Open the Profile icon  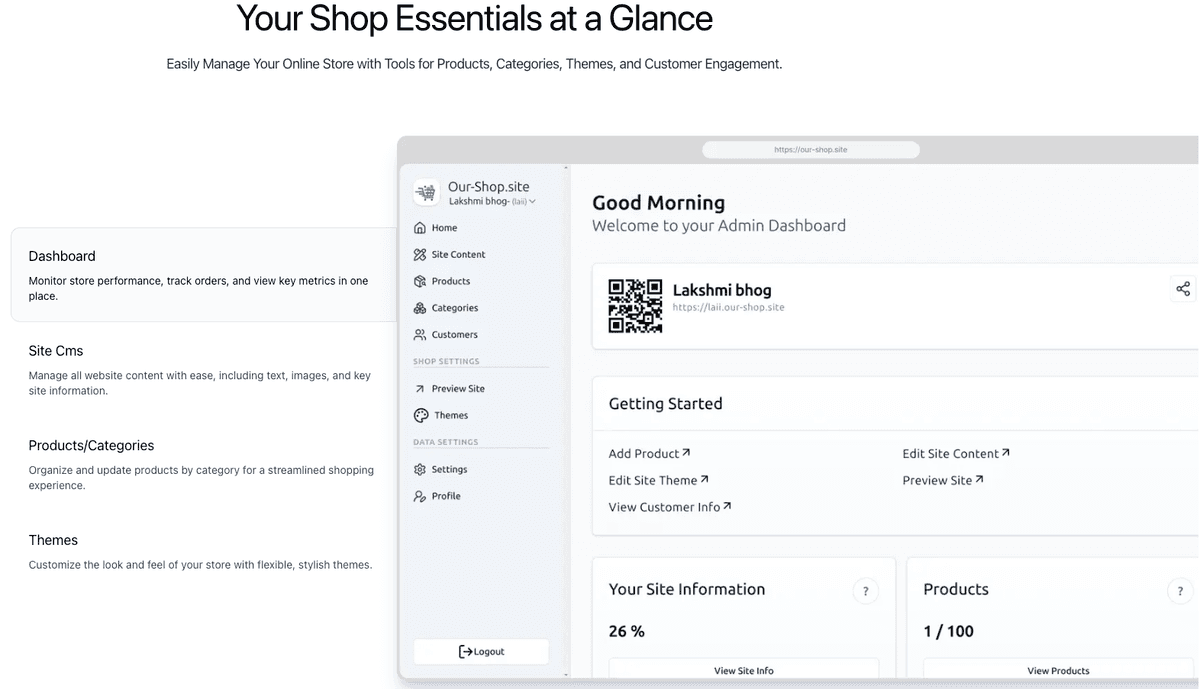pos(419,495)
